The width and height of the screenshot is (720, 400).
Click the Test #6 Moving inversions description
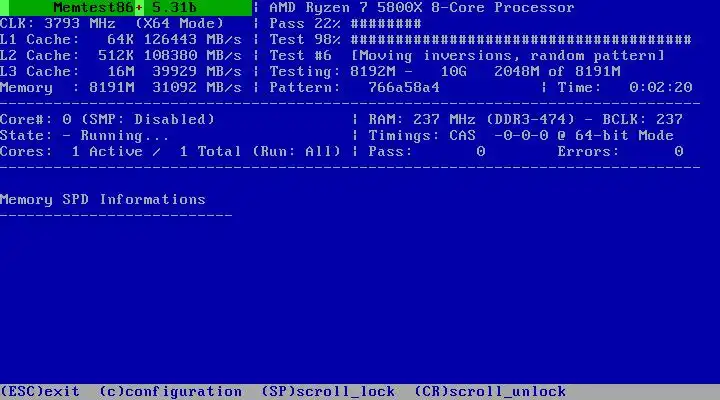coord(467,56)
